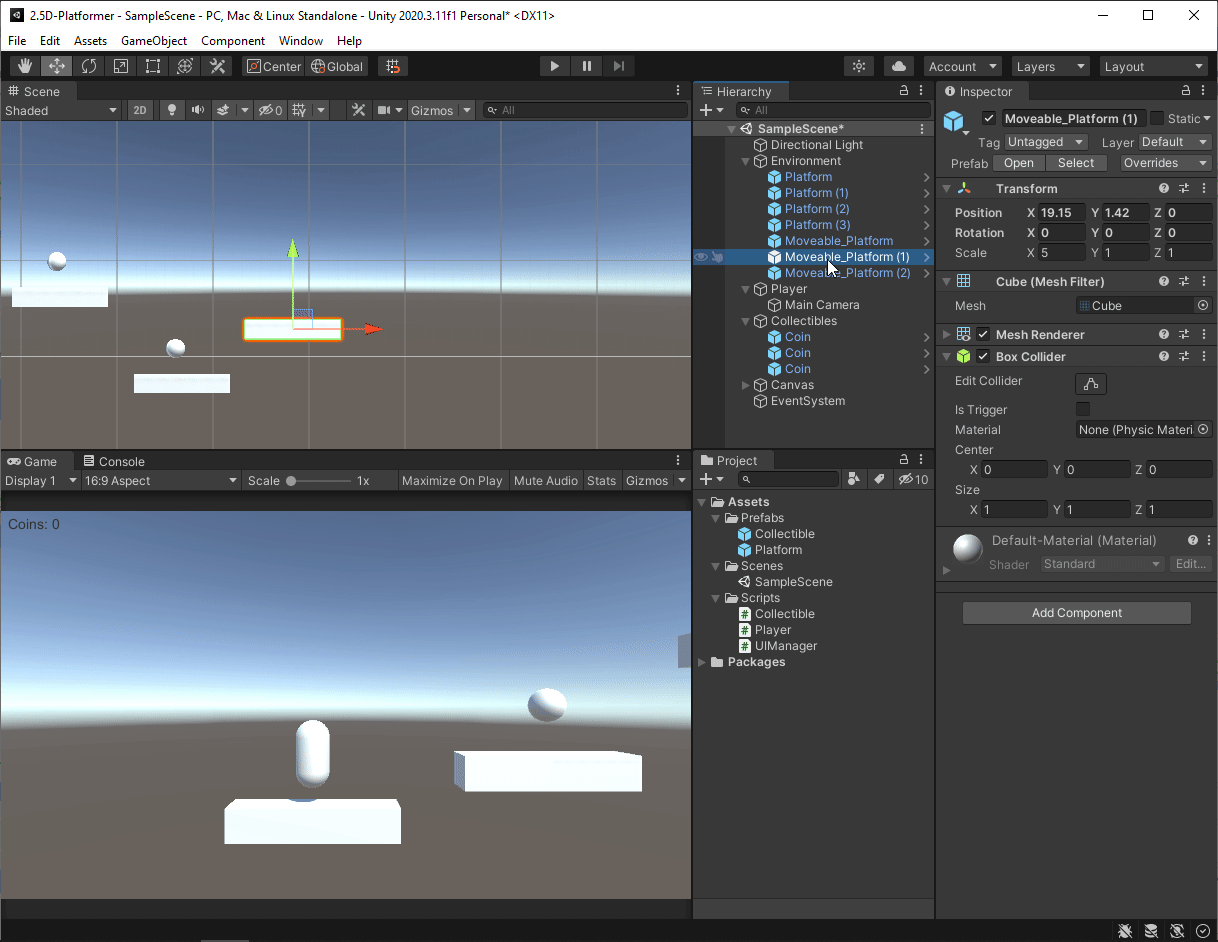Enable Is Trigger on Box Collider
The height and width of the screenshot is (942, 1218).
[x=1083, y=409]
